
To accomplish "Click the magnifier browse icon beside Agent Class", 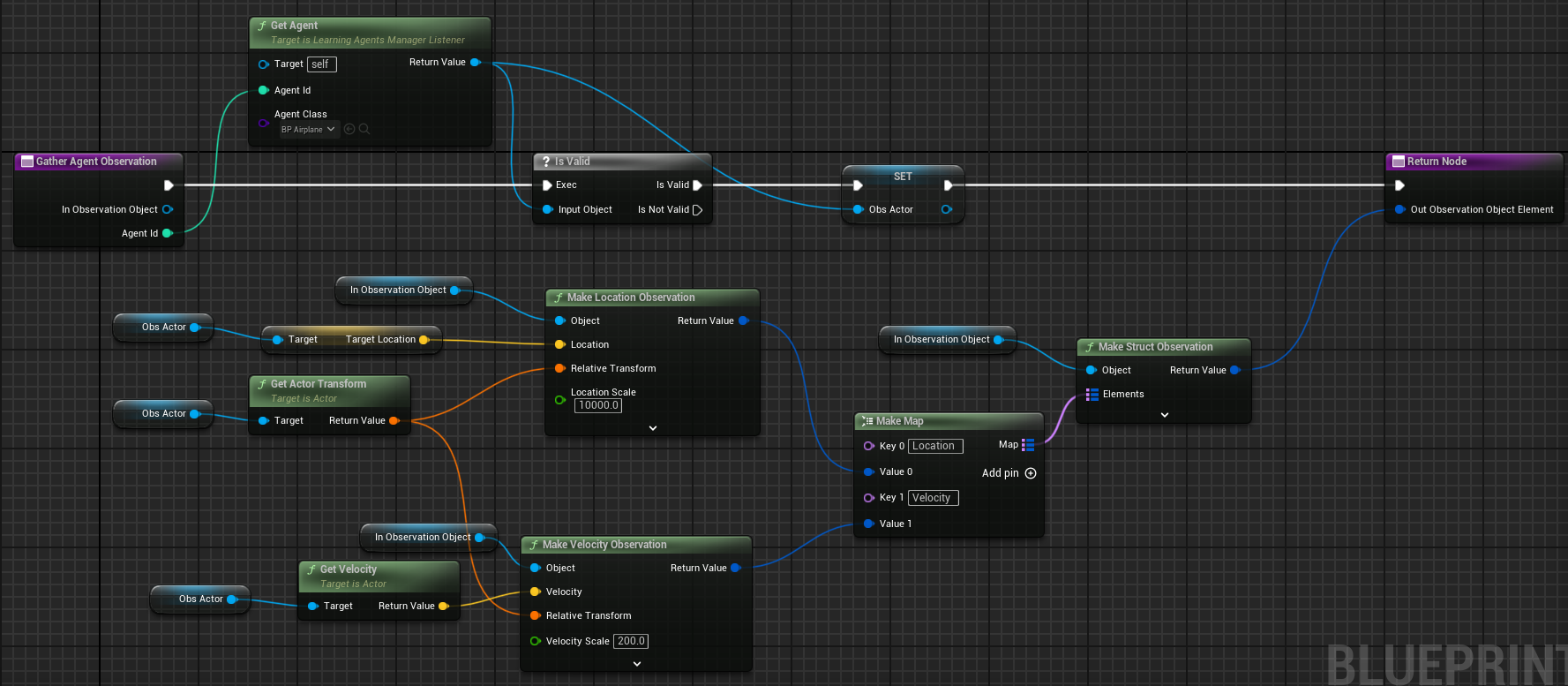I will (x=364, y=129).
